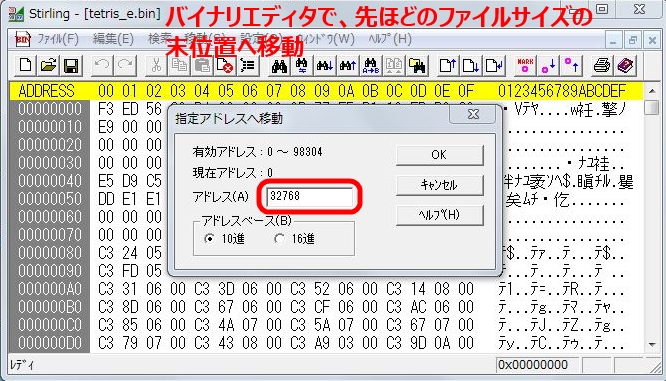Click the Undo arrow icon
This screenshot has height=381, width=666.
coord(102,65)
